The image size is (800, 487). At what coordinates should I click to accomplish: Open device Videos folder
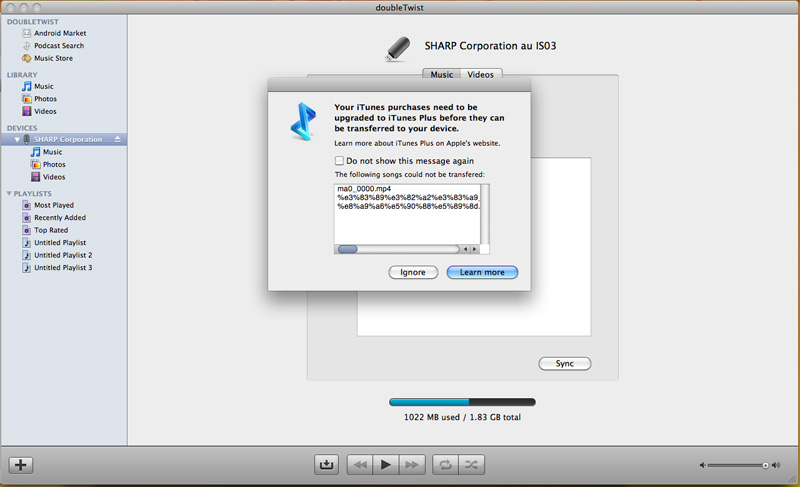pos(54,177)
